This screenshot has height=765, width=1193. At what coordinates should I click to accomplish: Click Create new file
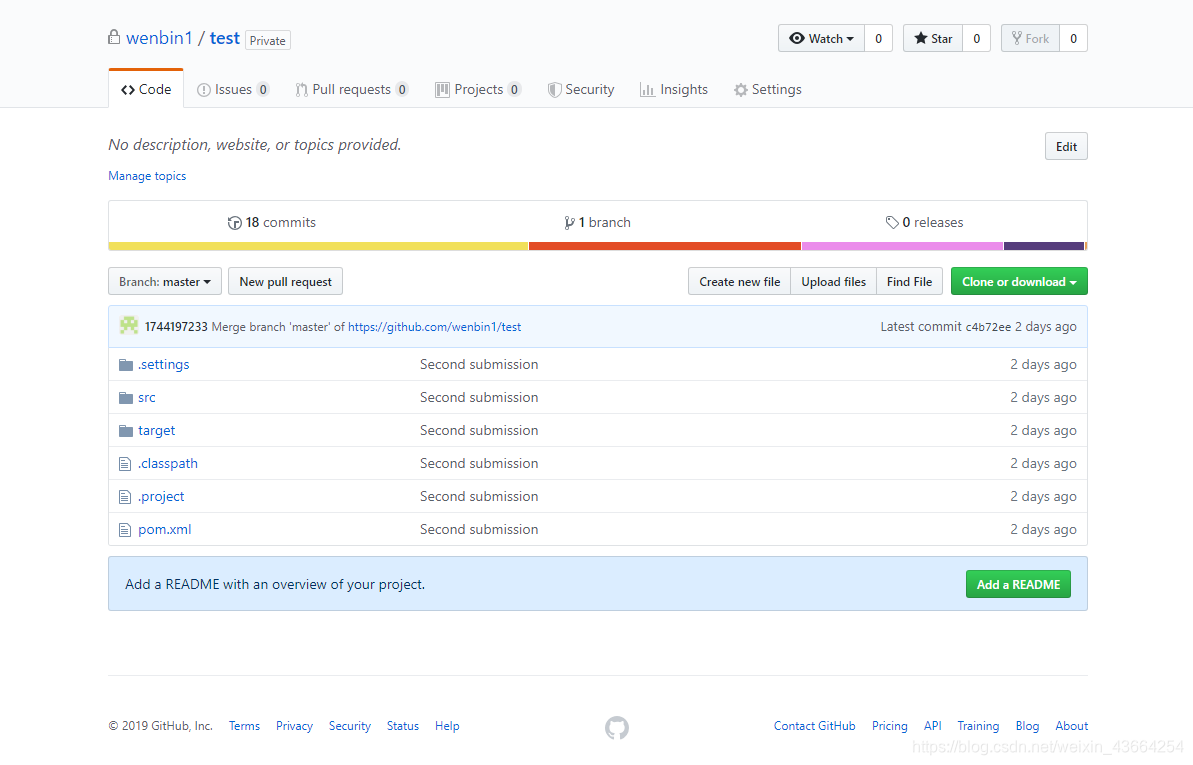click(x=740, y=282)
